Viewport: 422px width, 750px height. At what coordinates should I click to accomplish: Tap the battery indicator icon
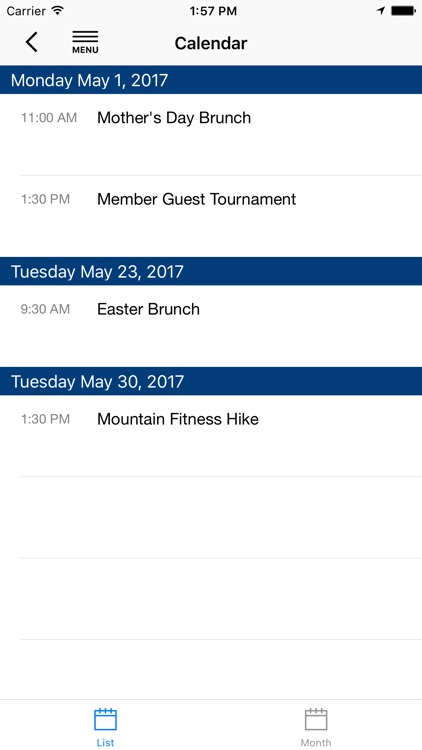click(403, 11)
